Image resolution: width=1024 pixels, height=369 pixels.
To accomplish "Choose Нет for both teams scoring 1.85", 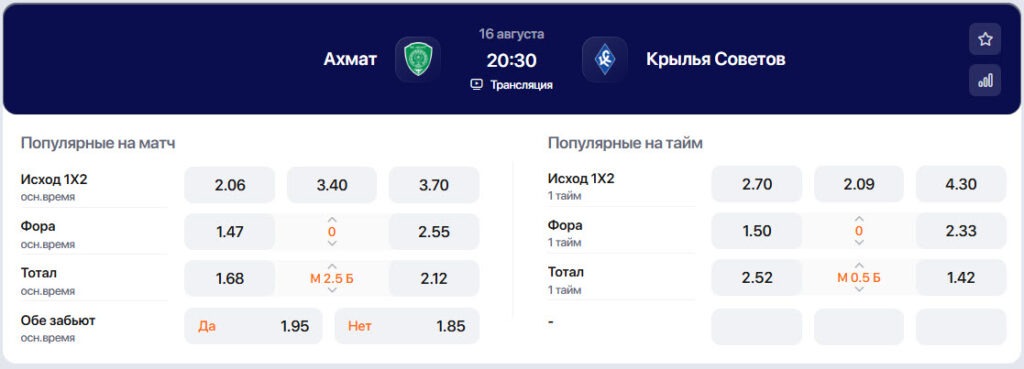I will 407,326.
